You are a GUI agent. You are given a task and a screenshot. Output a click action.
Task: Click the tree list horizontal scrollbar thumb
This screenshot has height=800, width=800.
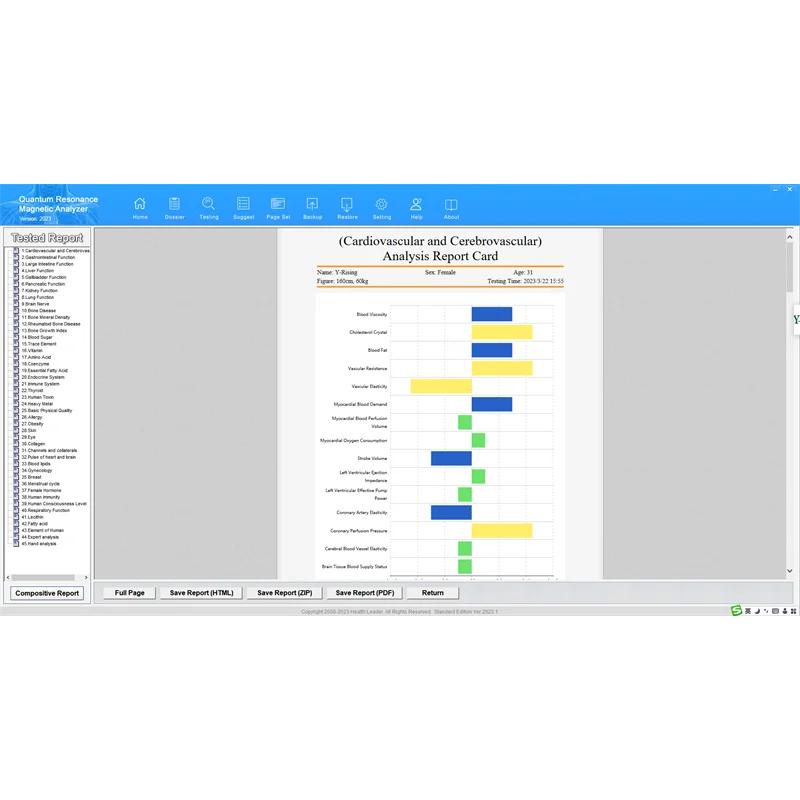point(43,578)
